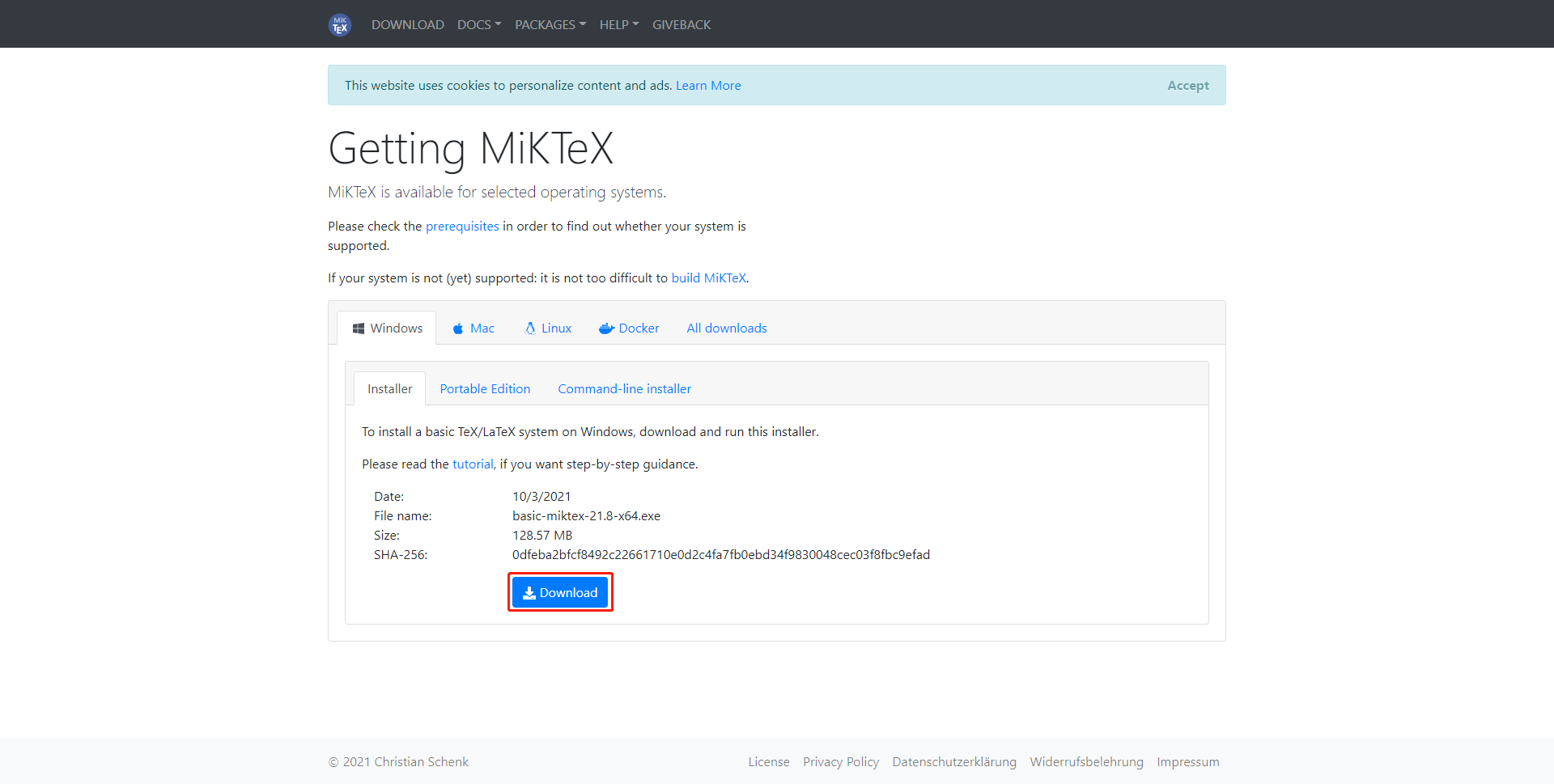Open the Command-line installer tab
1554x784 pixels.
[624, 388]
